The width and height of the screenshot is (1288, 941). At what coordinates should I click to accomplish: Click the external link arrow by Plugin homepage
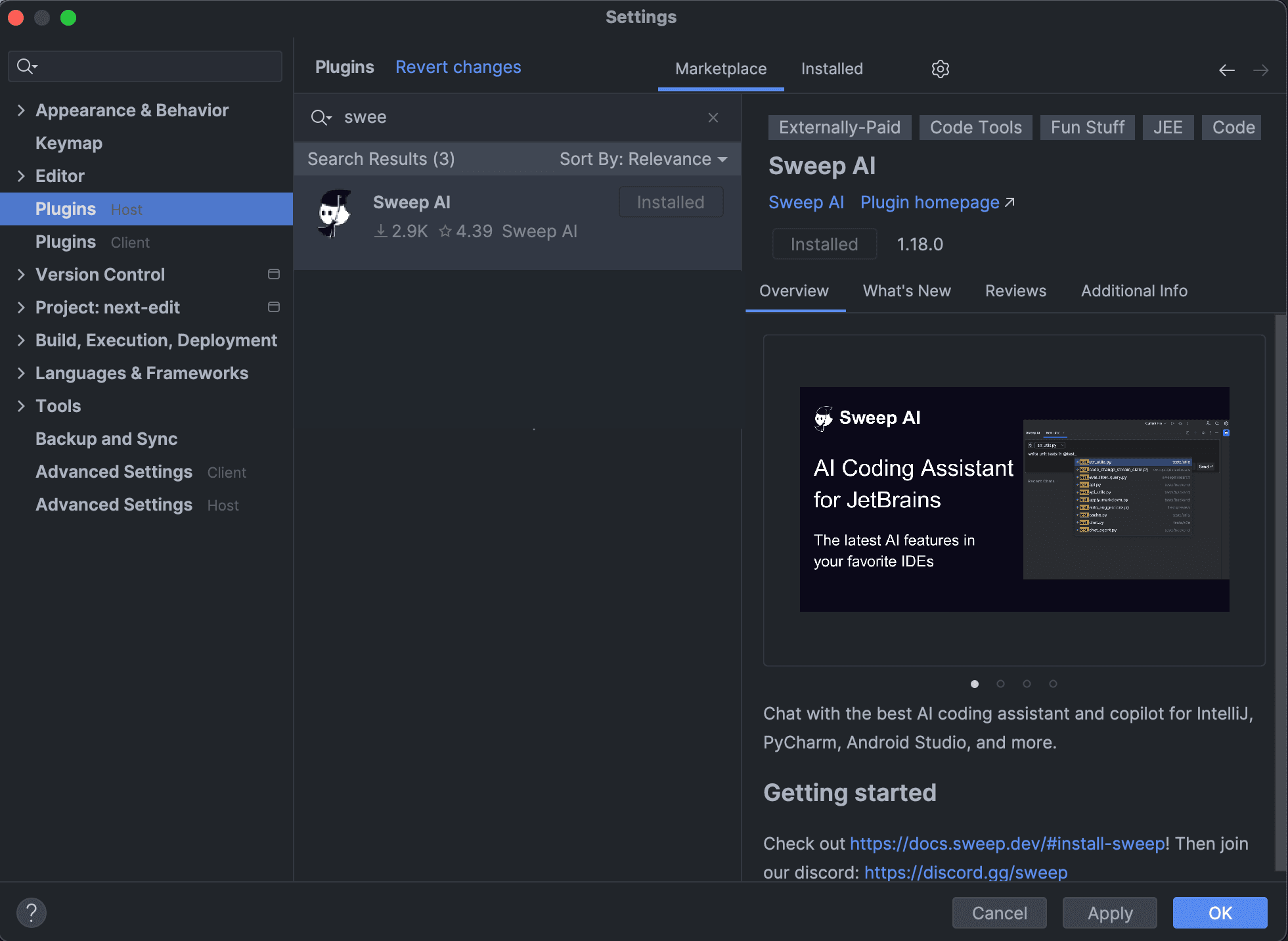pyautogui.click(x=1010, y=202)
